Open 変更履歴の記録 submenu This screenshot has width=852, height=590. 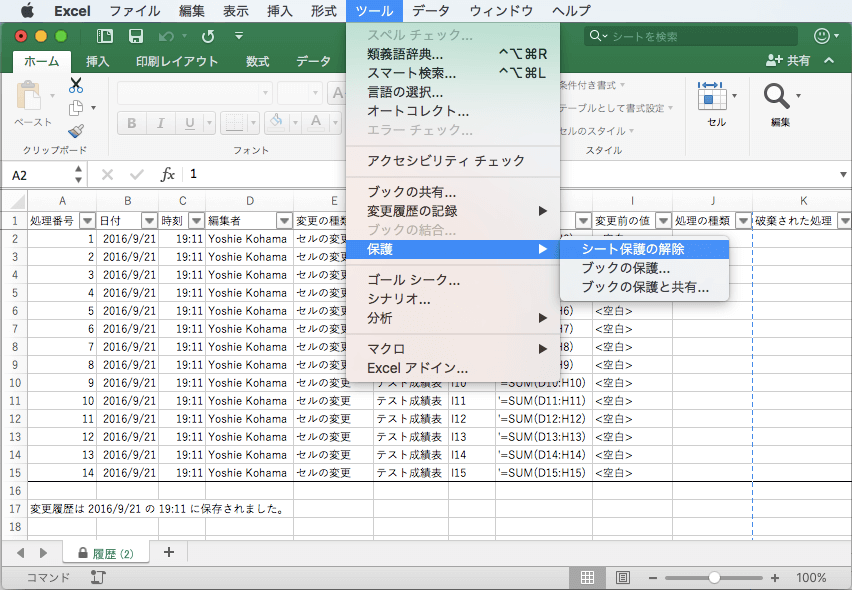pyautogui.click(x=453, y=211)
